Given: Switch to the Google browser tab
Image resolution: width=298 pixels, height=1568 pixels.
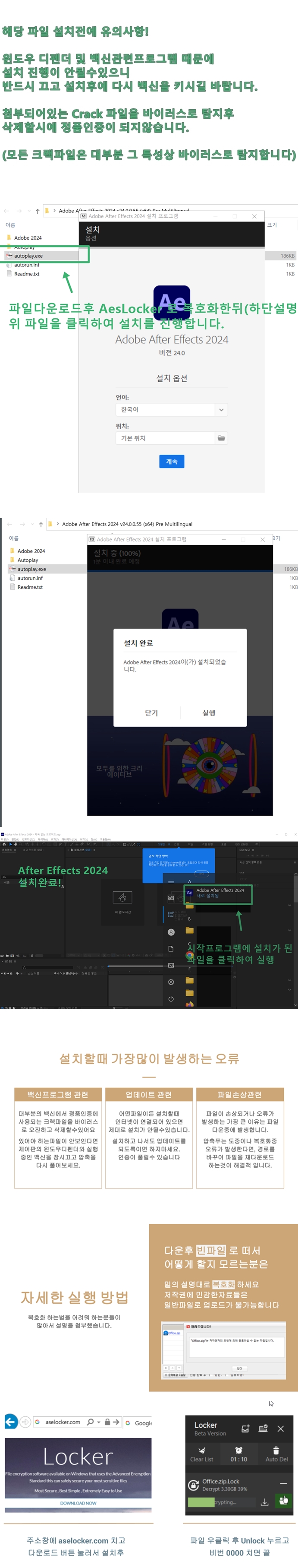Looking at the screenshot, I should [x=138, y=1422].
